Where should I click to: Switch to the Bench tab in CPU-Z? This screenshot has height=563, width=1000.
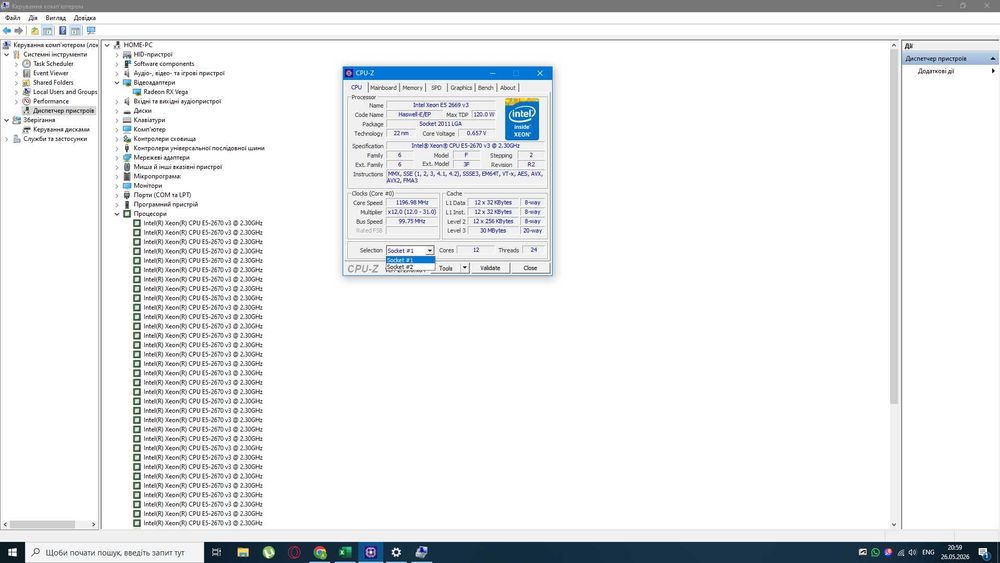485,88
